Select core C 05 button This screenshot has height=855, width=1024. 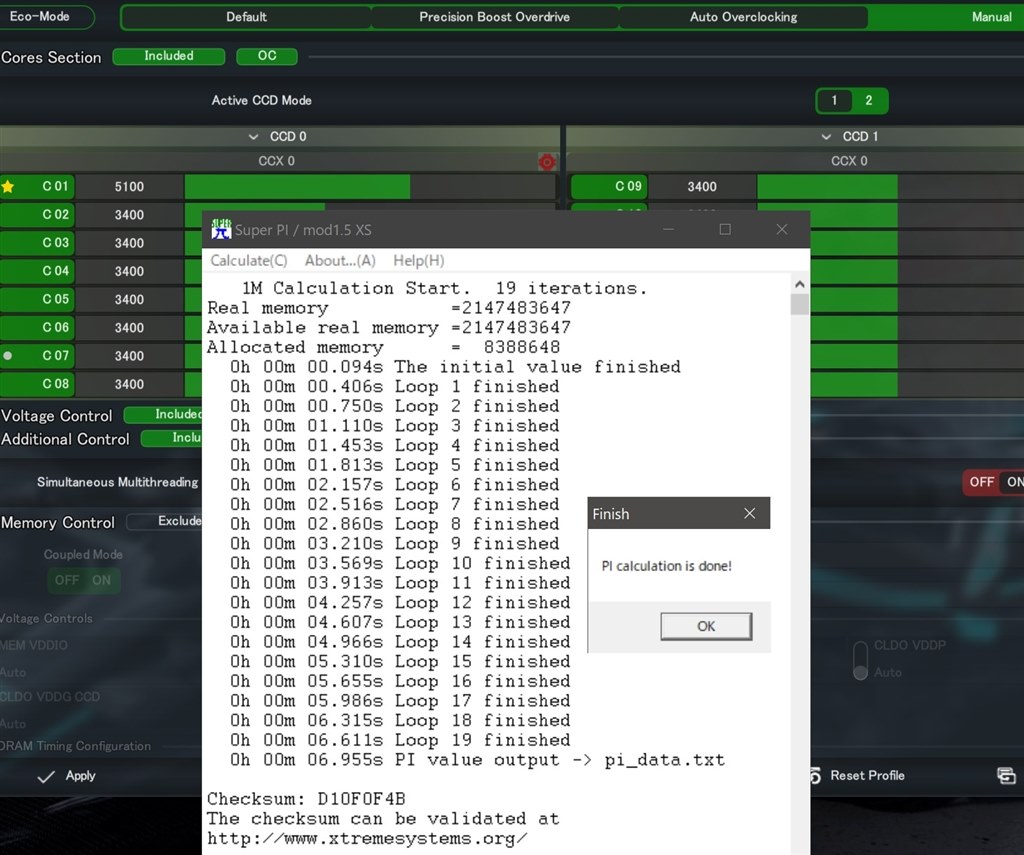coord(37,299)
